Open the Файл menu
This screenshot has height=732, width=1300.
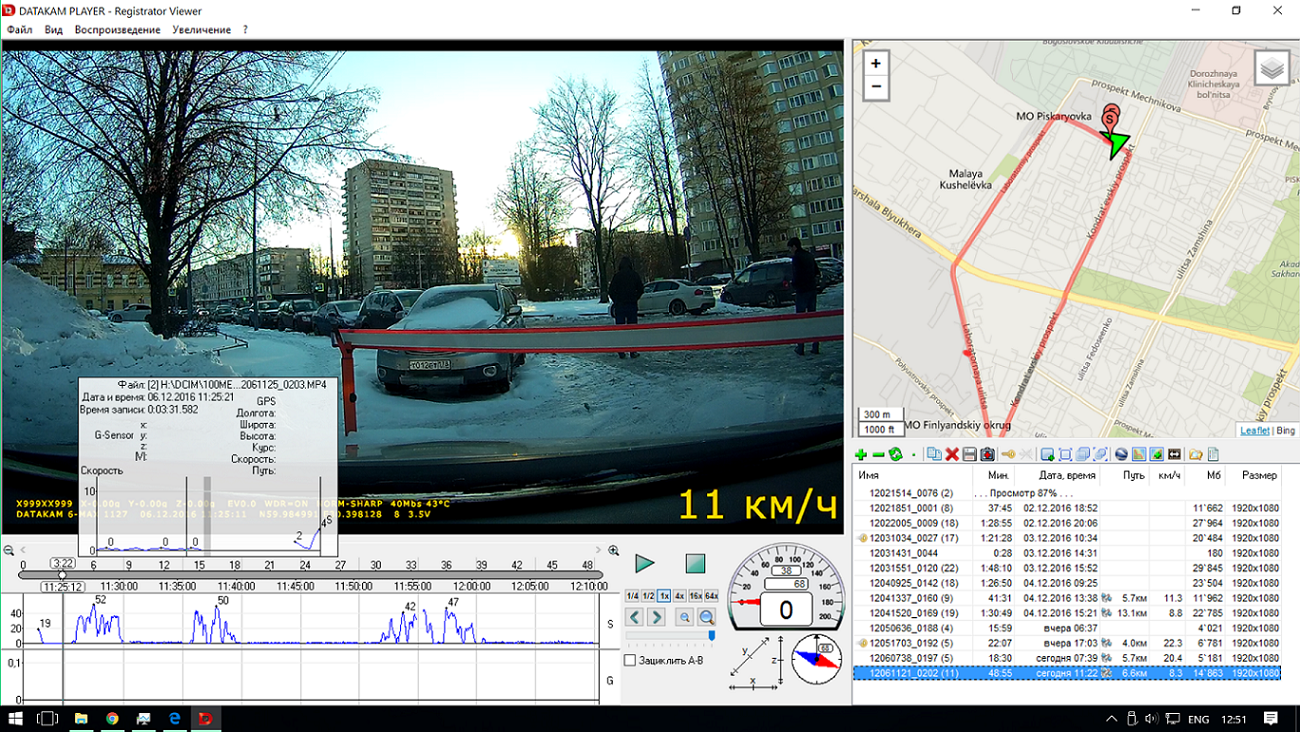pyautogui.click(x=19, y=30)
